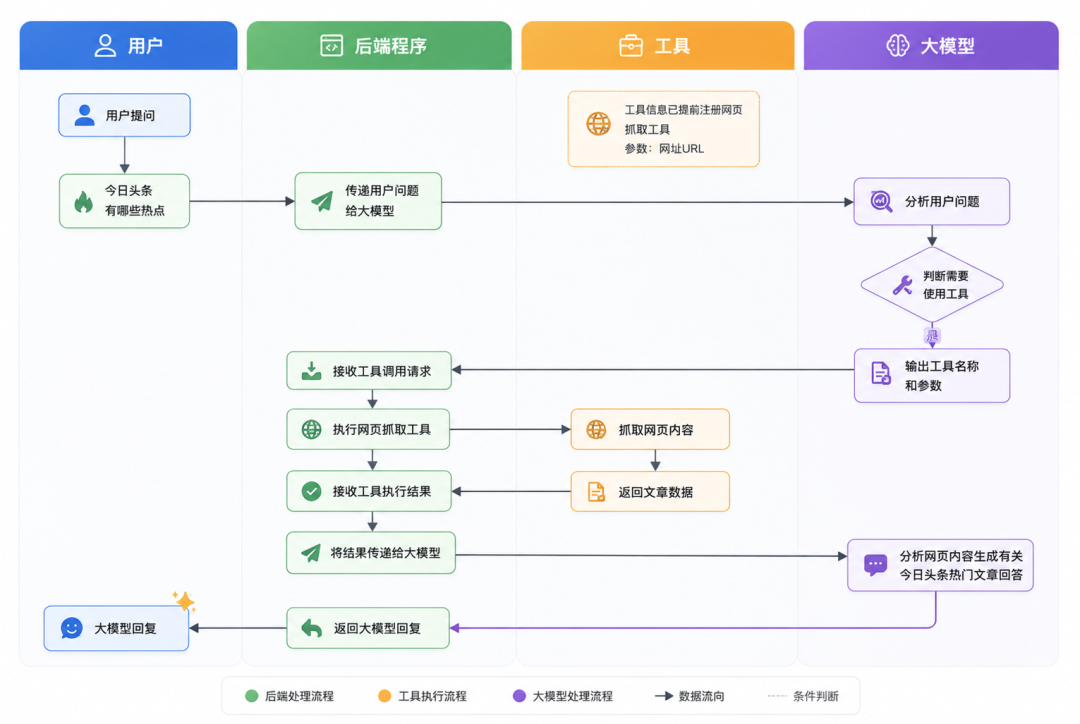Click the 数据流向 legend label

[x=701, y=696]
